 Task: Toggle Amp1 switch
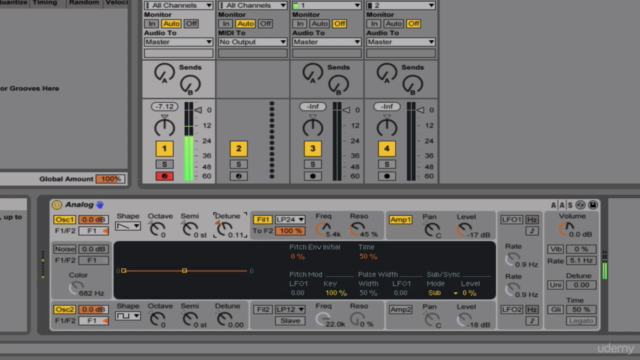click(400, 220)
